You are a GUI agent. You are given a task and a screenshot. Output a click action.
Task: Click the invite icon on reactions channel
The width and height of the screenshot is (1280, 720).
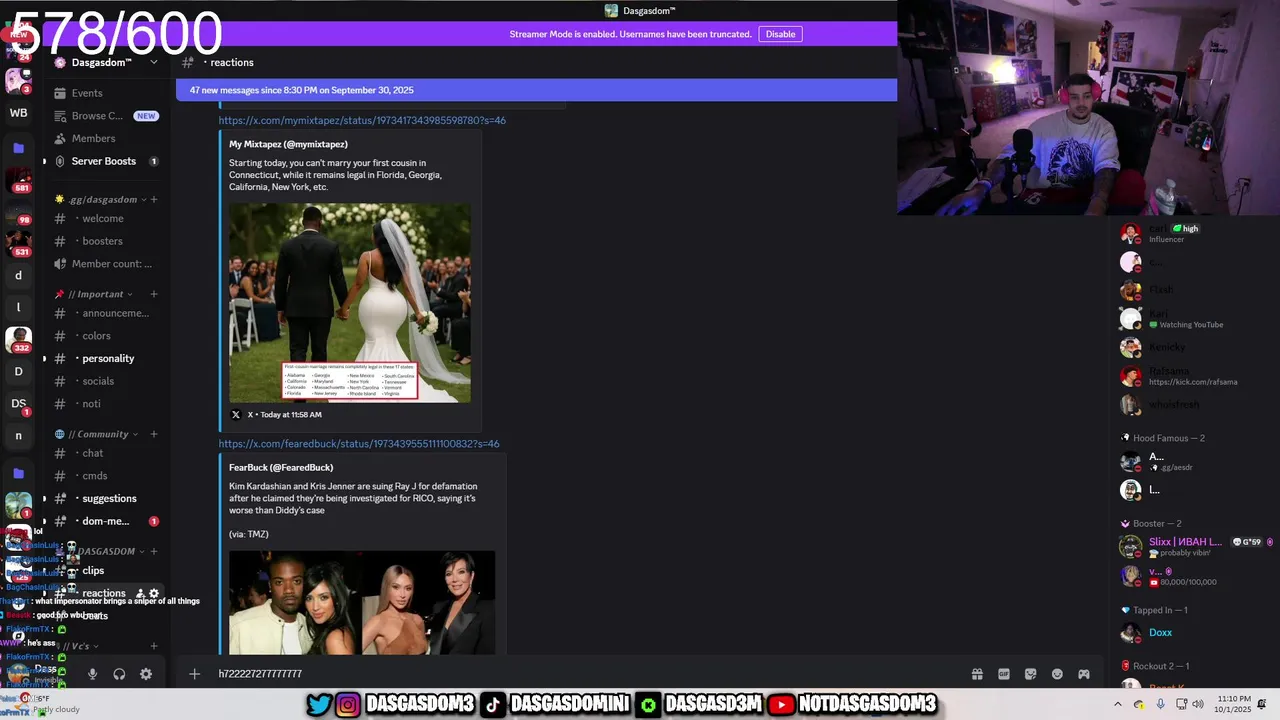(140, 593)
